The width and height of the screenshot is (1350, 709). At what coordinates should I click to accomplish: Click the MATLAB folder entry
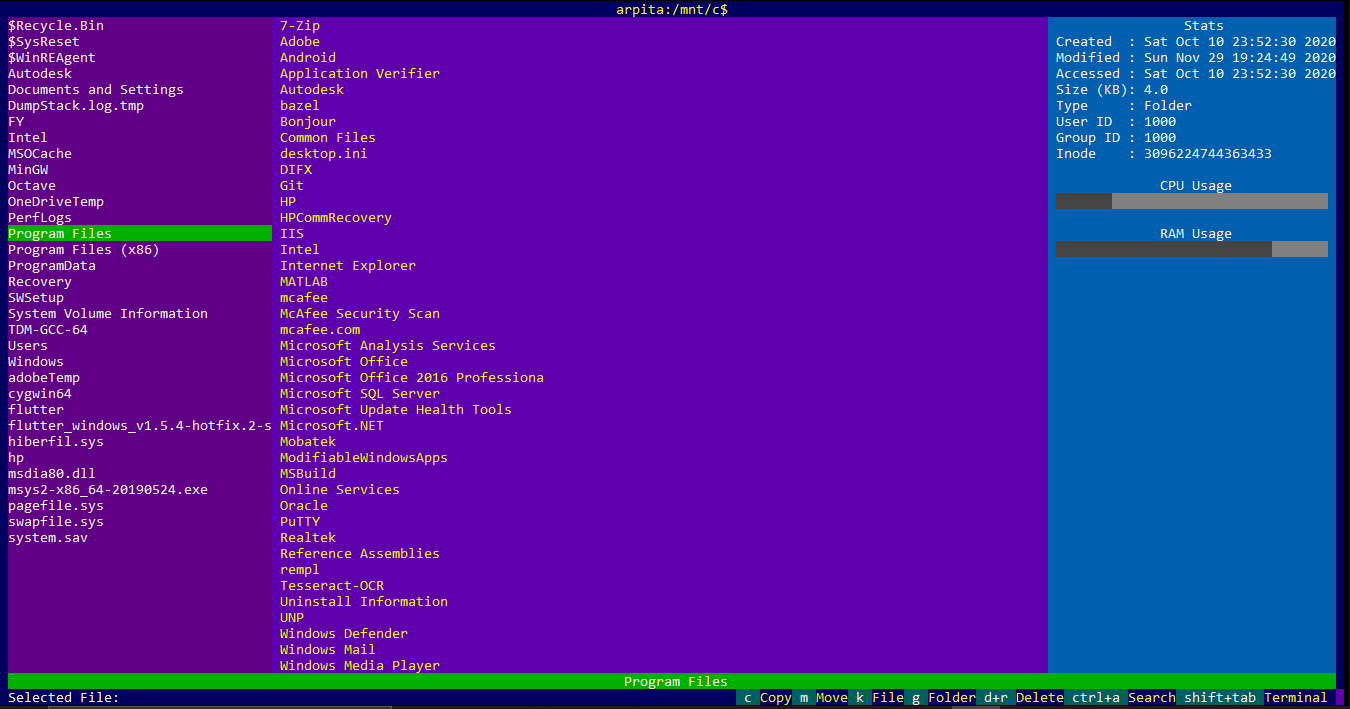[x=304, y=281]
